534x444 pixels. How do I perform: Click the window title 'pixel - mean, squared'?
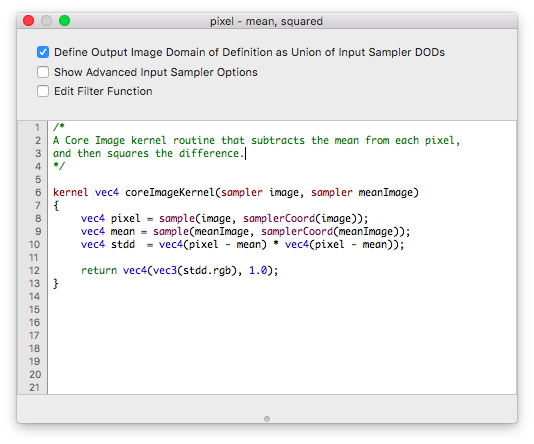coord(266,21)
